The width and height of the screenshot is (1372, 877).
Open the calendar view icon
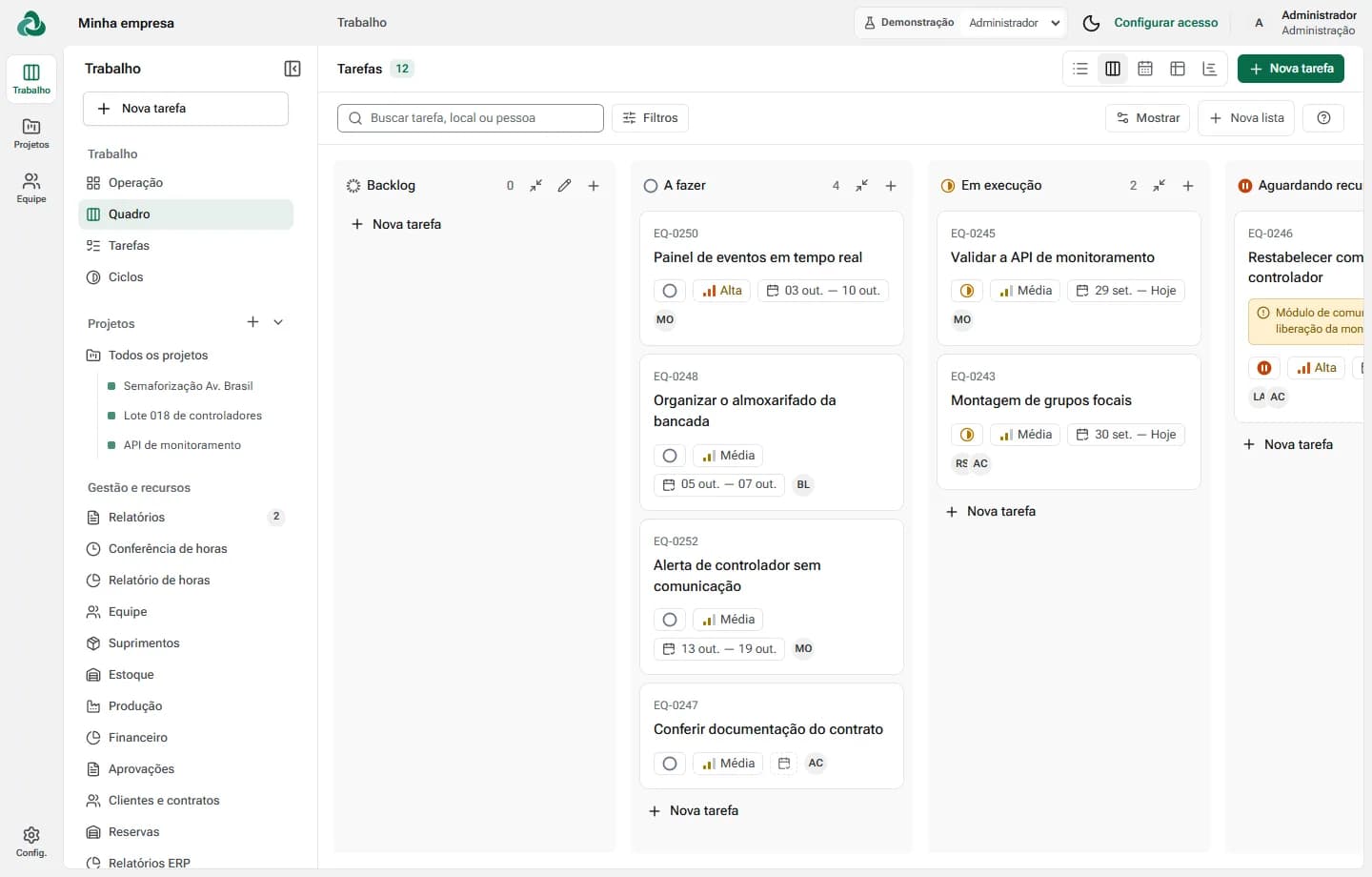tap(1145, 69)
